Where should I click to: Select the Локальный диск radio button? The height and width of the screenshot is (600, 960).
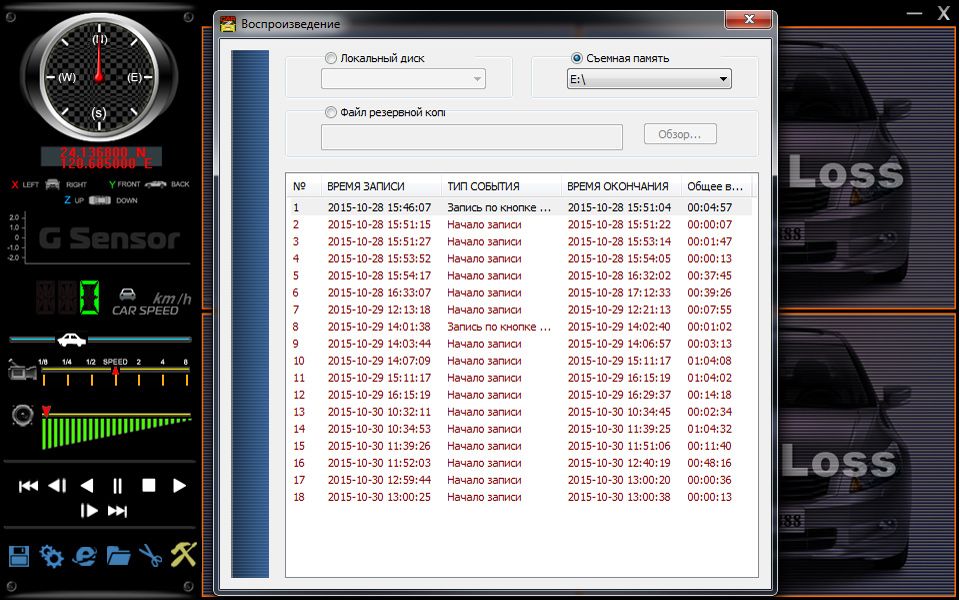(x=331, y=59)
